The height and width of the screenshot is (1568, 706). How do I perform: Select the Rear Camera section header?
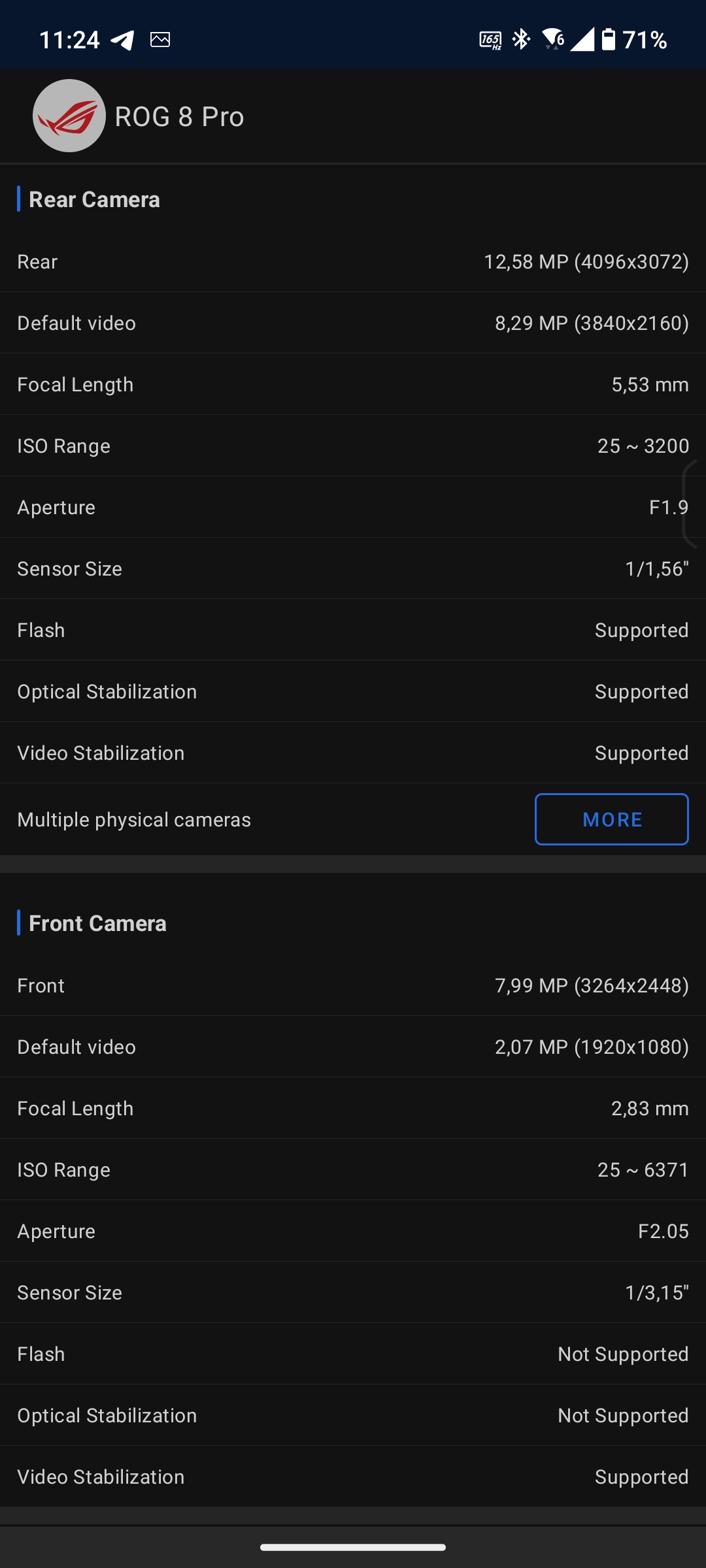pyautogui.click(x=94, y=199)
